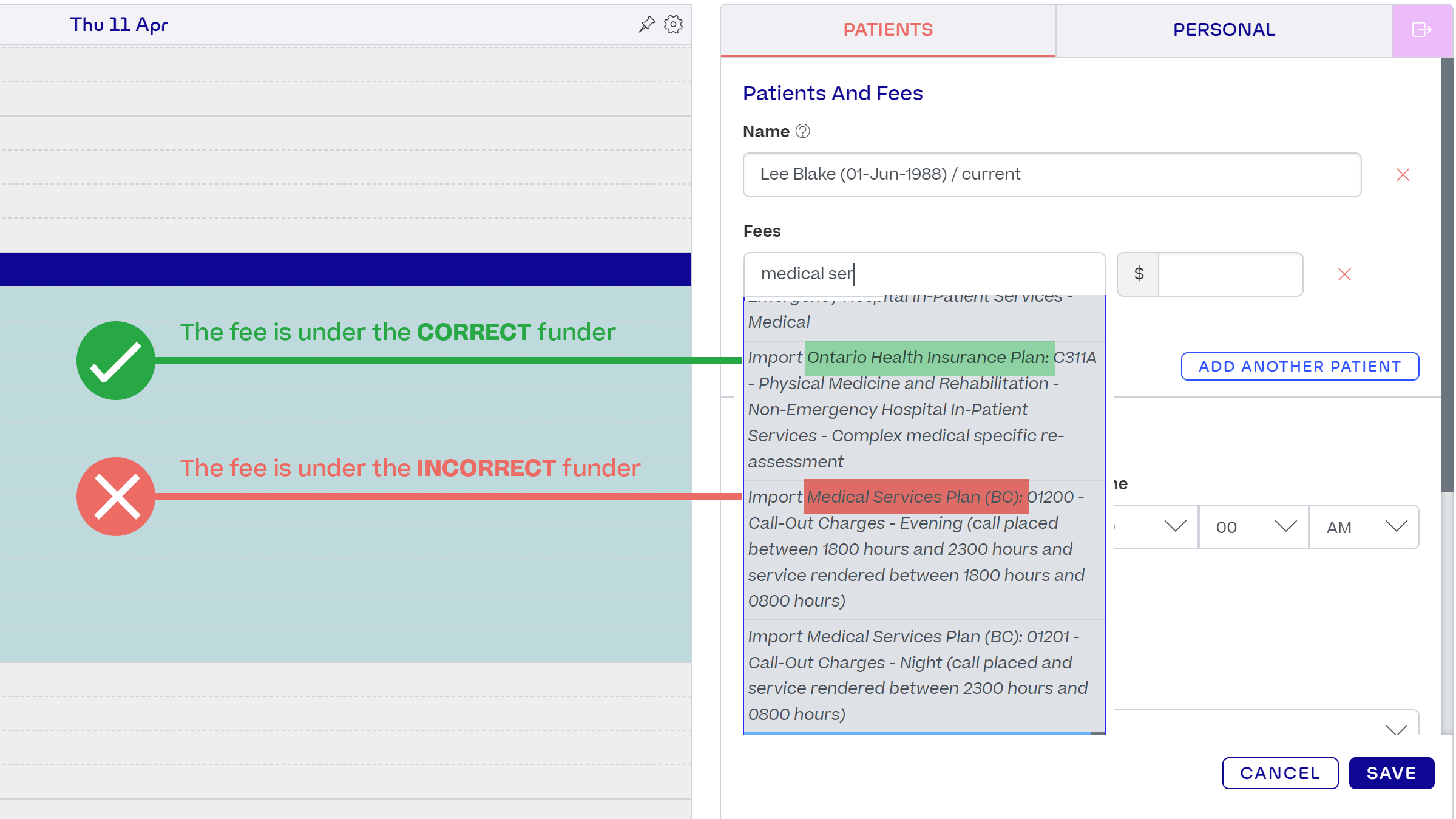The image size is (1456, 819).
Task: Remove the fee row with red X
Action: pos(1344,274)
